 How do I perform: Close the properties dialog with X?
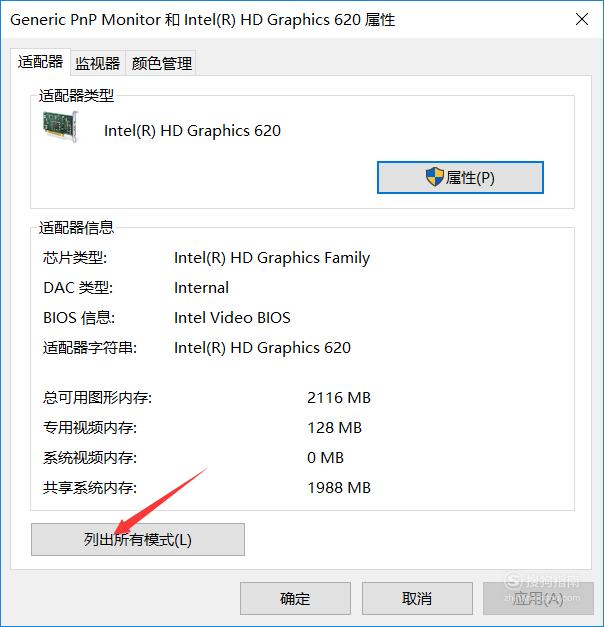tap(582, 19)
